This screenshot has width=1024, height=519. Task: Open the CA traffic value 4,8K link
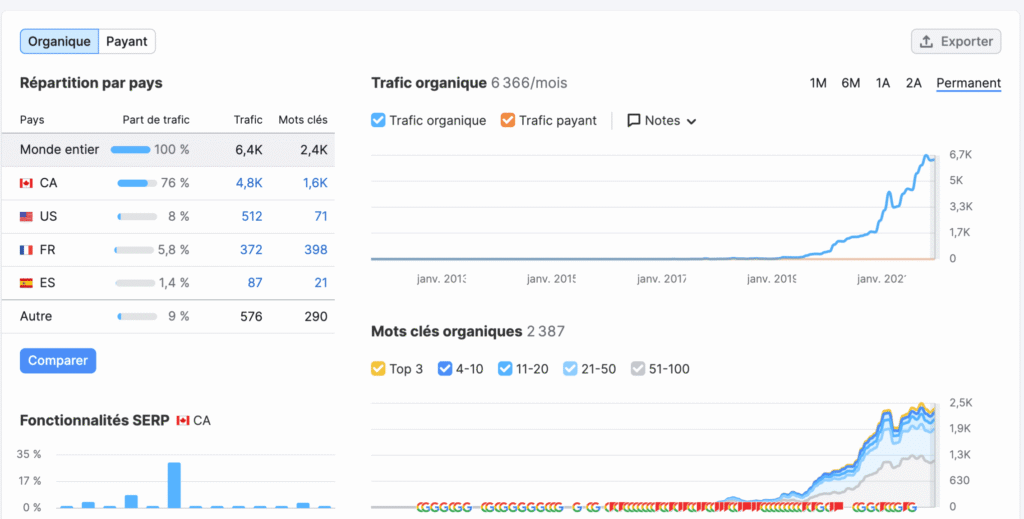248,183
